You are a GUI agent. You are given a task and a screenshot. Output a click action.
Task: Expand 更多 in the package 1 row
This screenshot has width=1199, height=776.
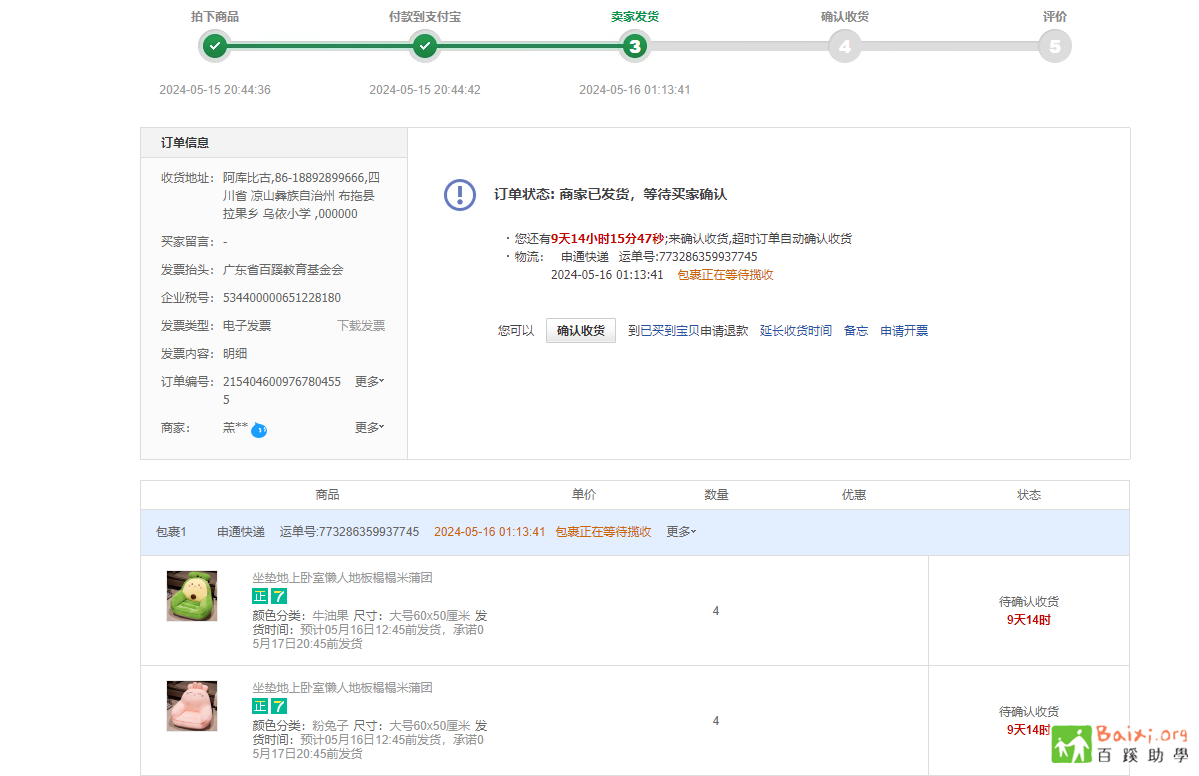click(681, 532)
